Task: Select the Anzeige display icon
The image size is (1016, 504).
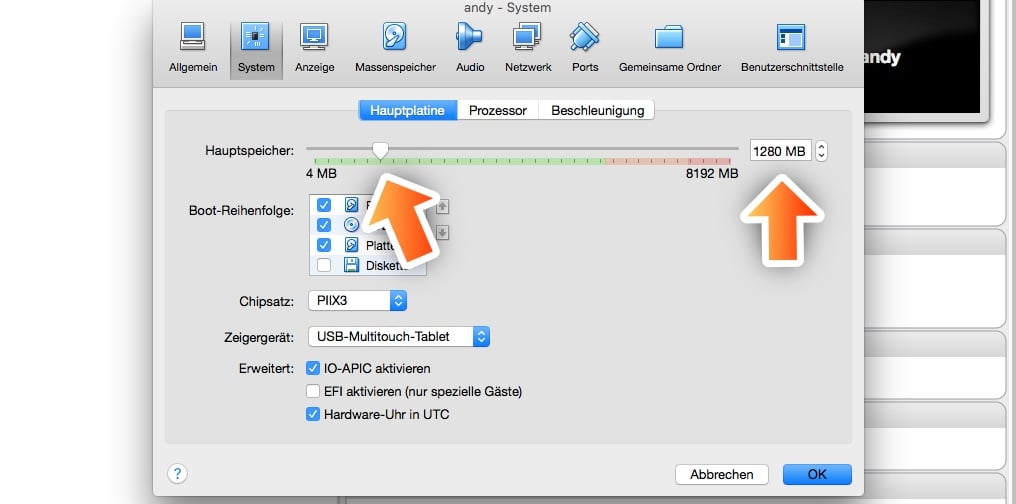Action: pyautogui.click(x=314, y=49)
